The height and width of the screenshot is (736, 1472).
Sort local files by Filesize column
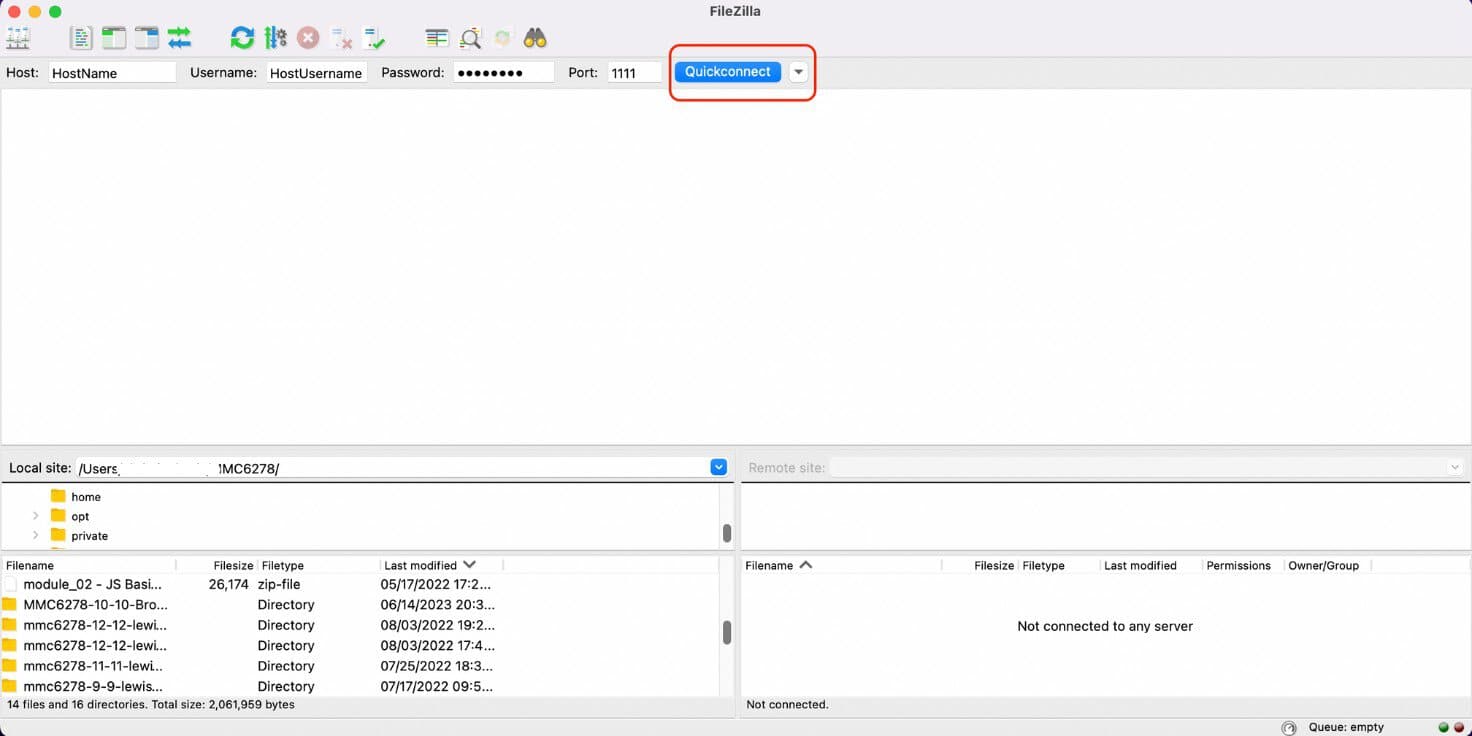(x=217, y=565)
